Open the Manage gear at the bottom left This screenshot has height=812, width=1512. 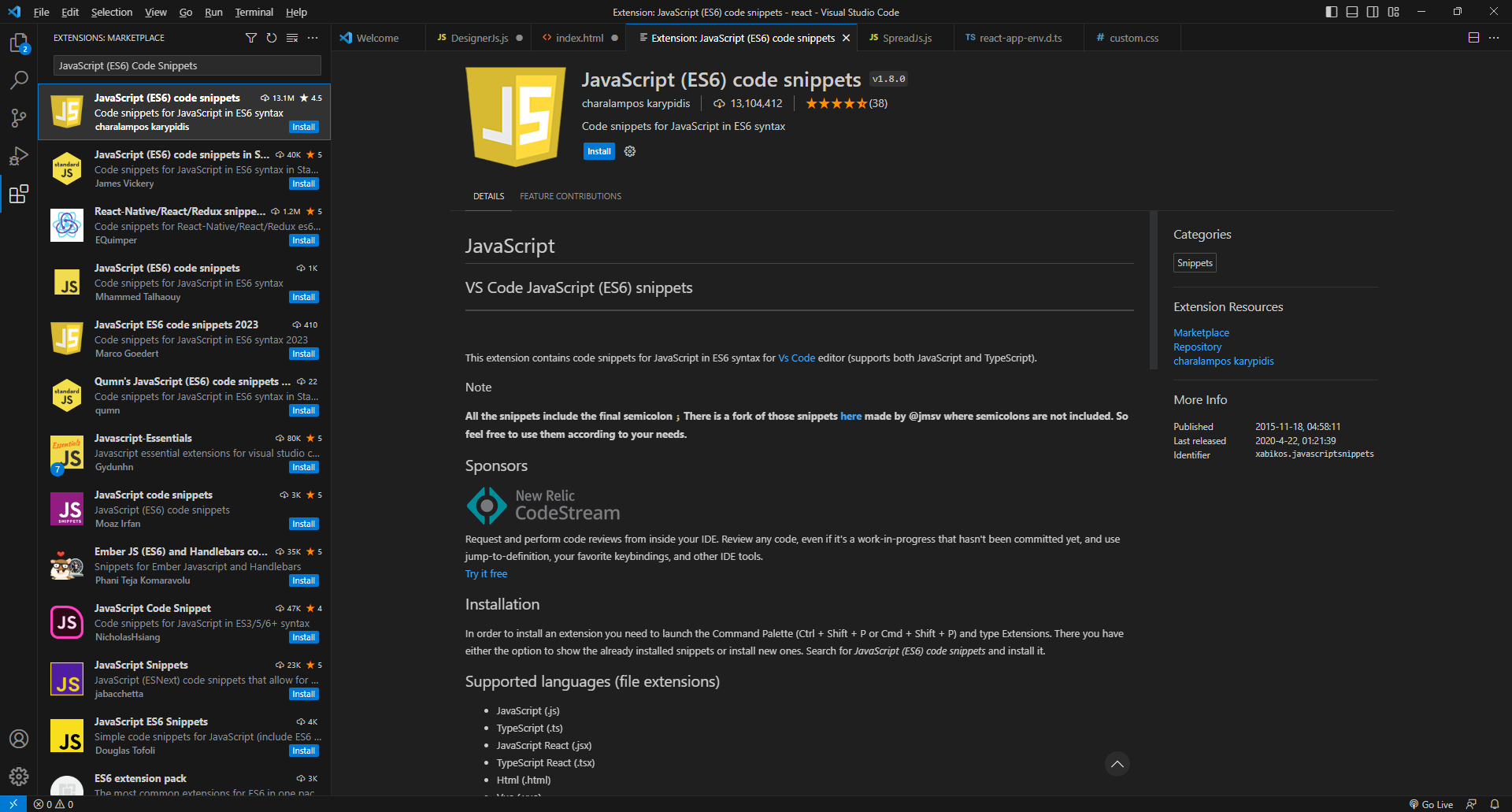tap(19, 777)
